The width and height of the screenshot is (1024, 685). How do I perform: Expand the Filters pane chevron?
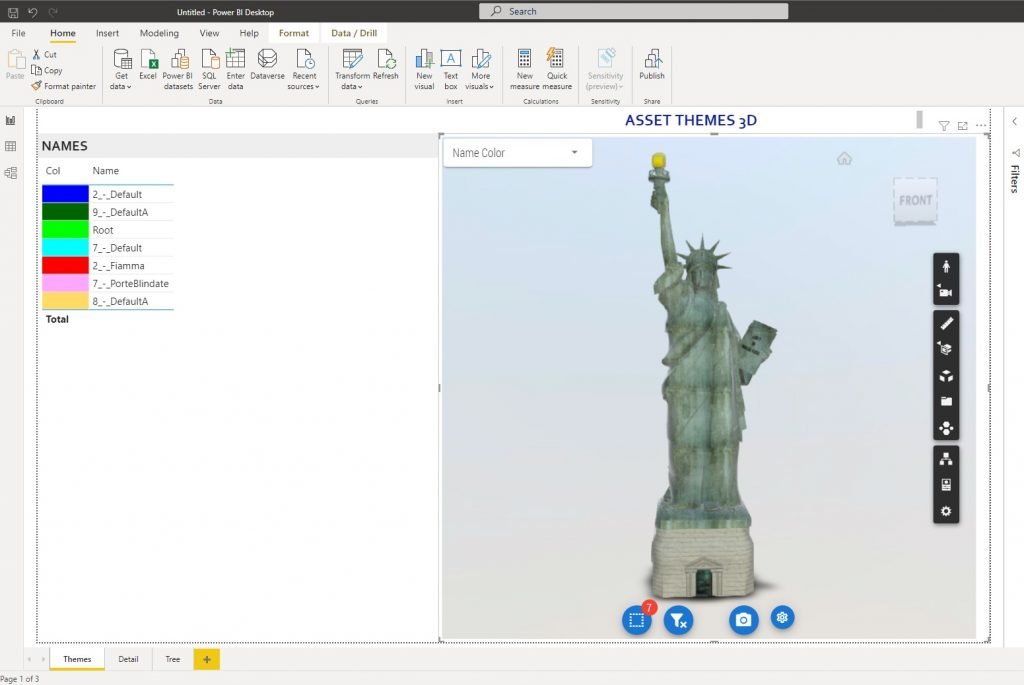pos(1014,121)
